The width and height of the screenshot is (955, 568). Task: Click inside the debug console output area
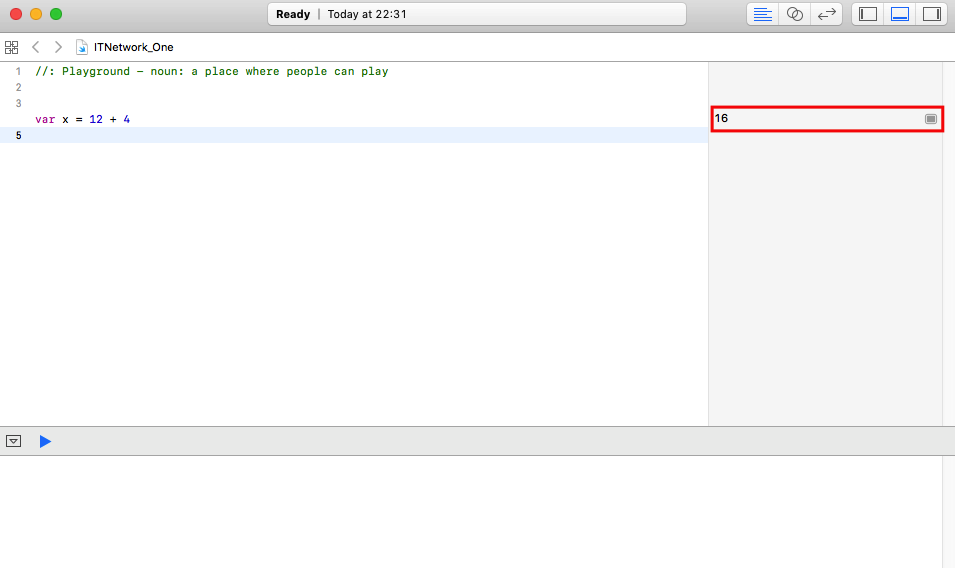pyautogui.click(x=471, y=511)
